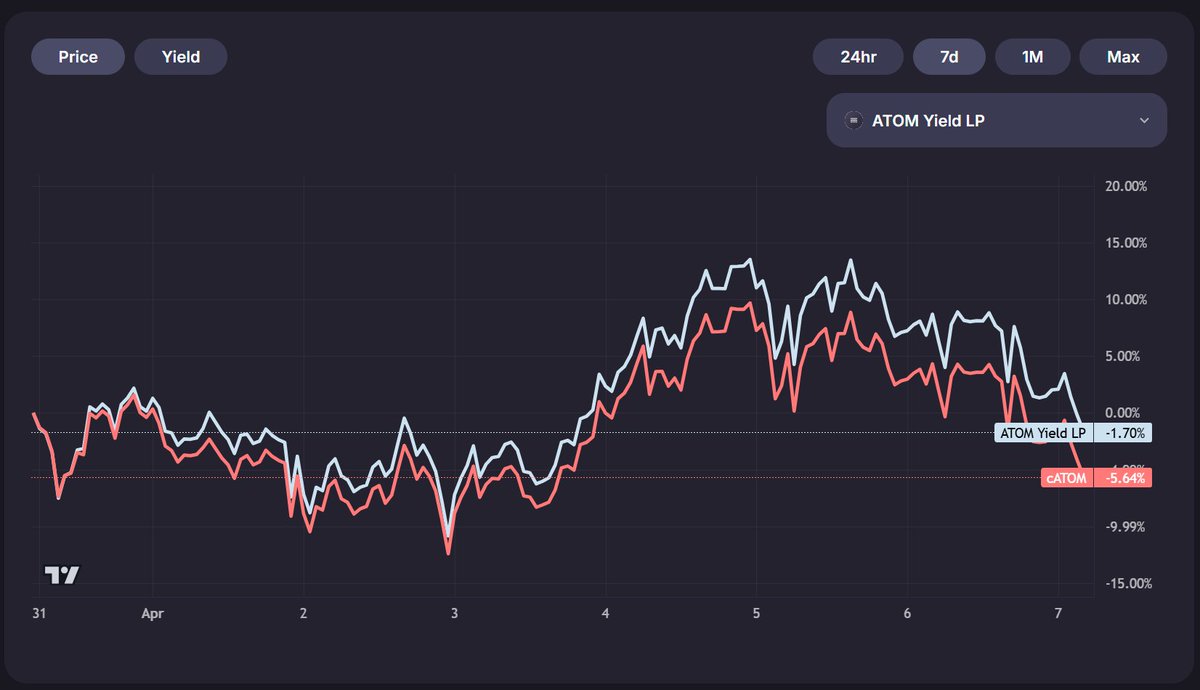Screen dimensions: 1200x690
Task: Click the -9.99% axis label
Action: 1124,527
